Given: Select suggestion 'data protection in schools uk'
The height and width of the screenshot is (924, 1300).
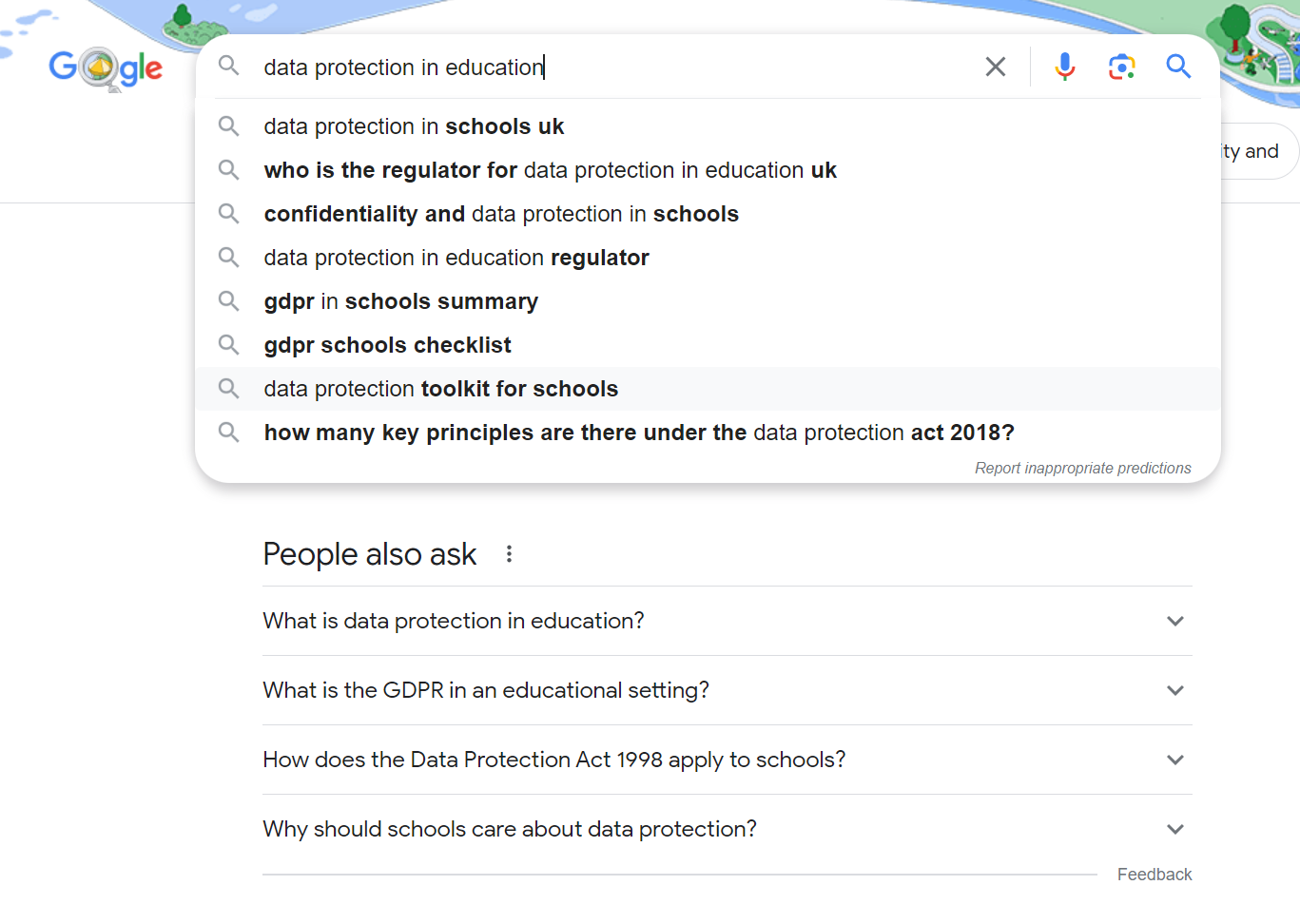Looking at the screenshot, I should pyautogui.click(x=414, y=126).
